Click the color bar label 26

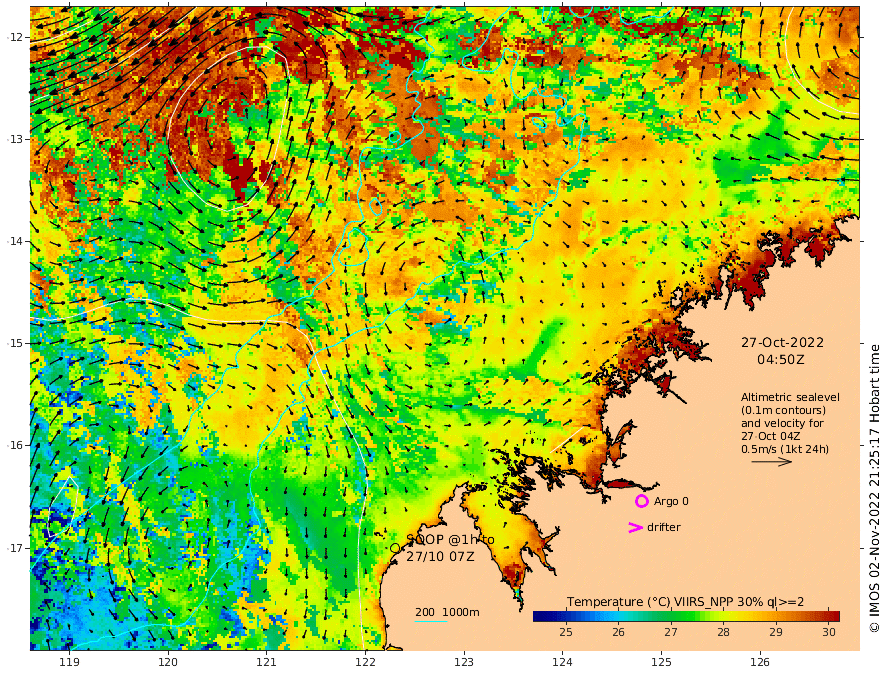(x=618, y=632)
